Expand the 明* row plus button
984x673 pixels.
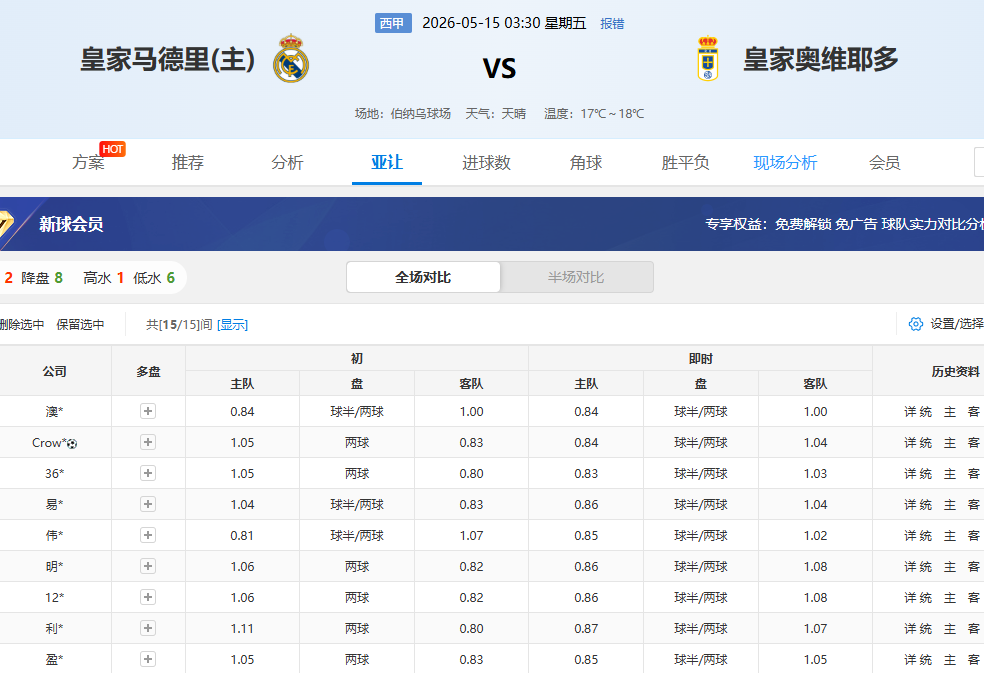pyautogui.click(x=148, y=566)
